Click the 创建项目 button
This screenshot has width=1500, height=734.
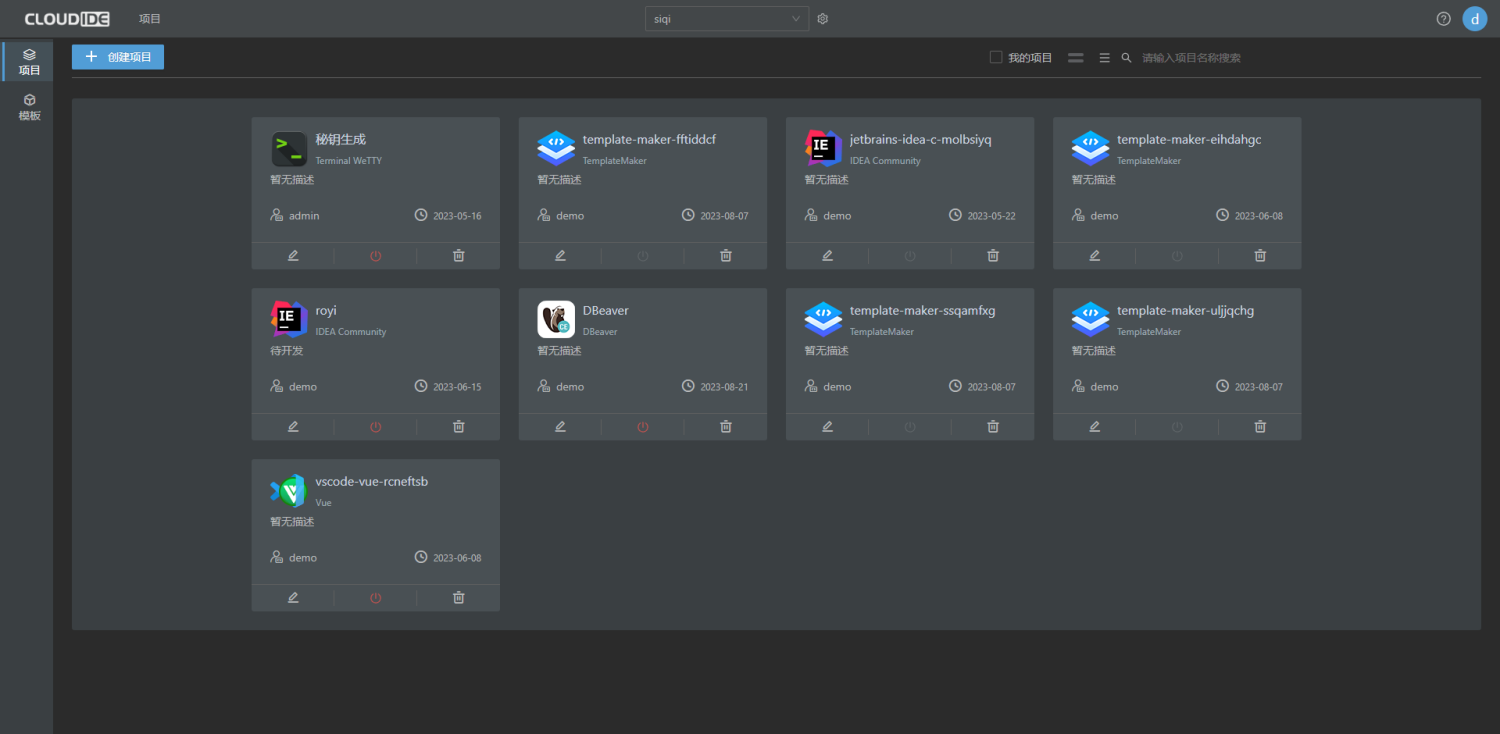pos(118,57)
